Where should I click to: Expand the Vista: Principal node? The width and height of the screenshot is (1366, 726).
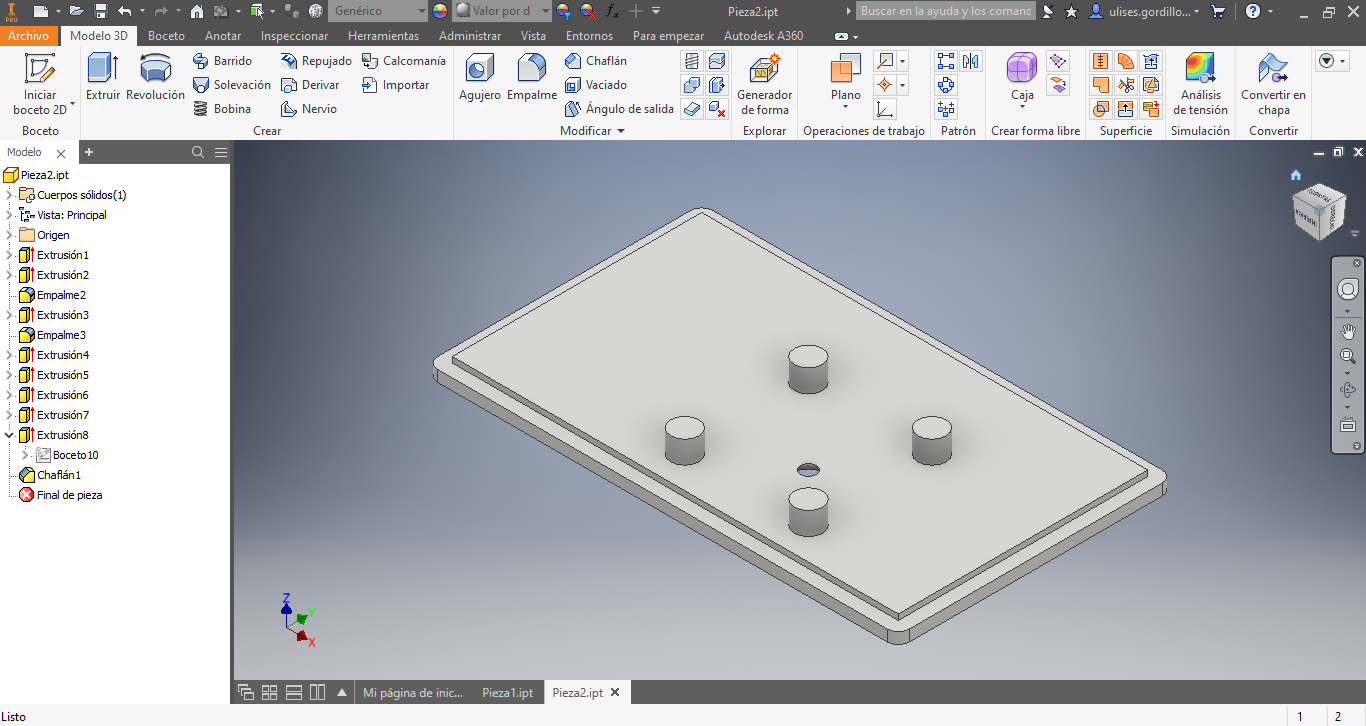click(10, 215)
